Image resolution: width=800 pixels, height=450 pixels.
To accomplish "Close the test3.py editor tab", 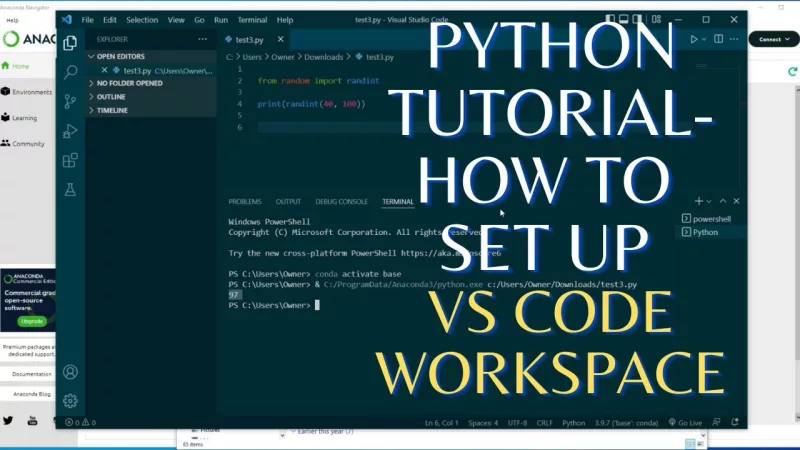I will pyautogui.click(x=279, y=39).
